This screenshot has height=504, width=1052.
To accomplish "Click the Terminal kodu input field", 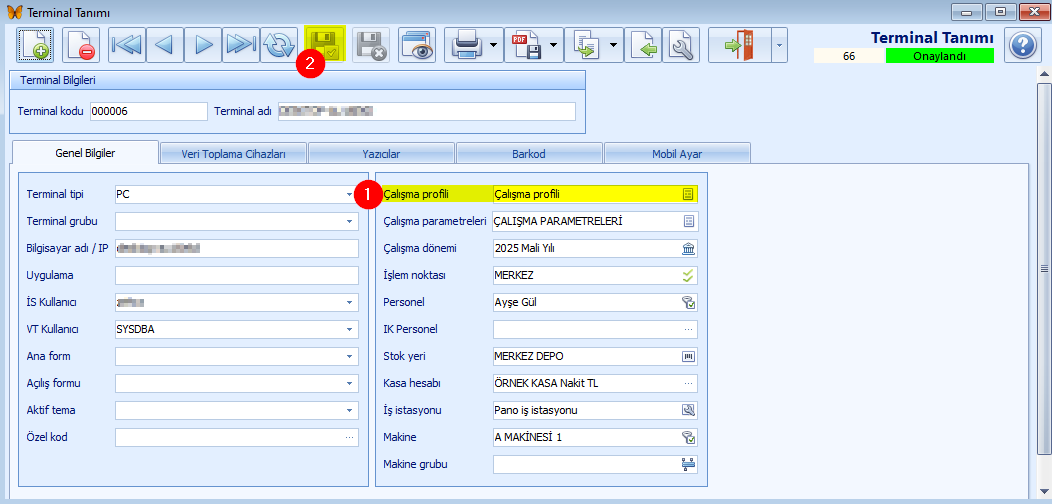I will coord(148,111).
